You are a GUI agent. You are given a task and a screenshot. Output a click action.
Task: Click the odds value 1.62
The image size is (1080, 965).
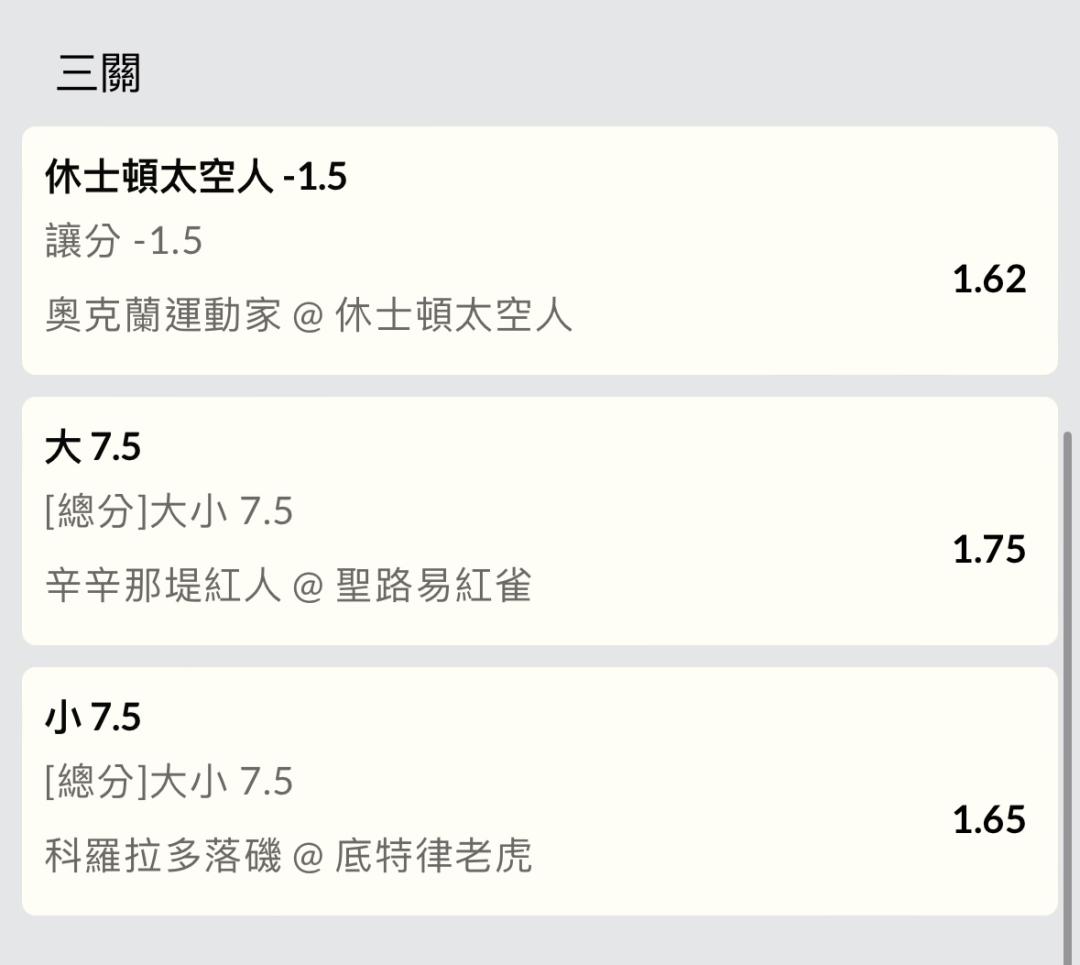coord(989,279)
